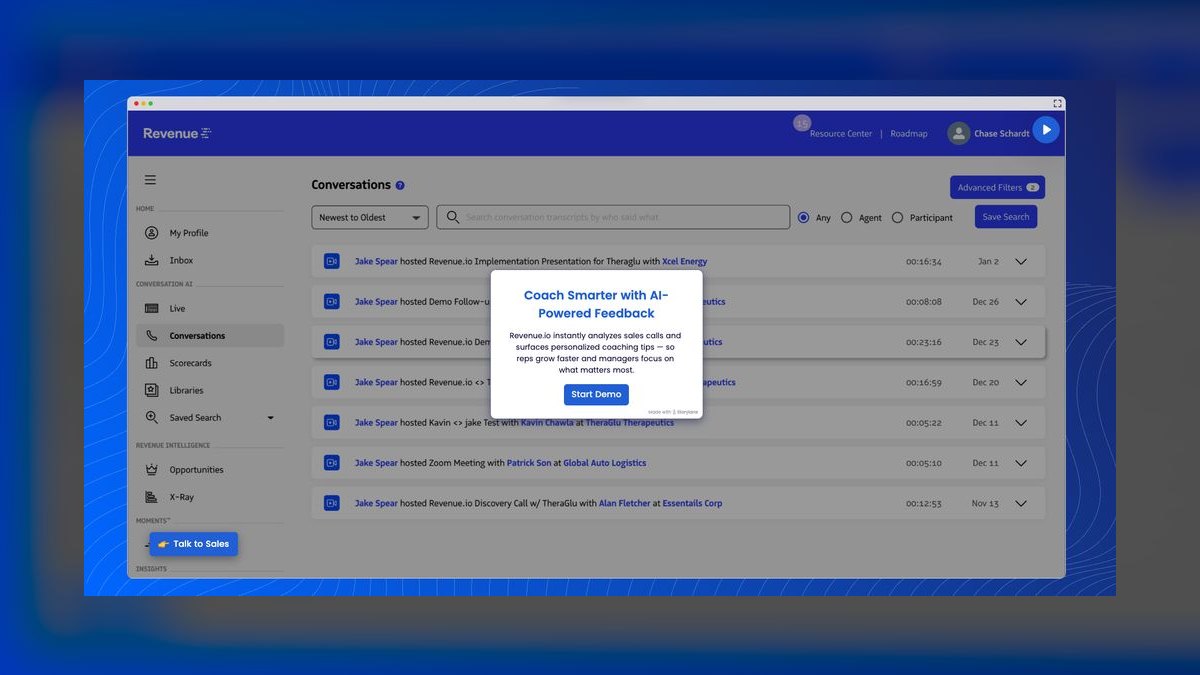
Task: Select the Participant radio button
Action: pyautogui.click(x=897, y=217)
